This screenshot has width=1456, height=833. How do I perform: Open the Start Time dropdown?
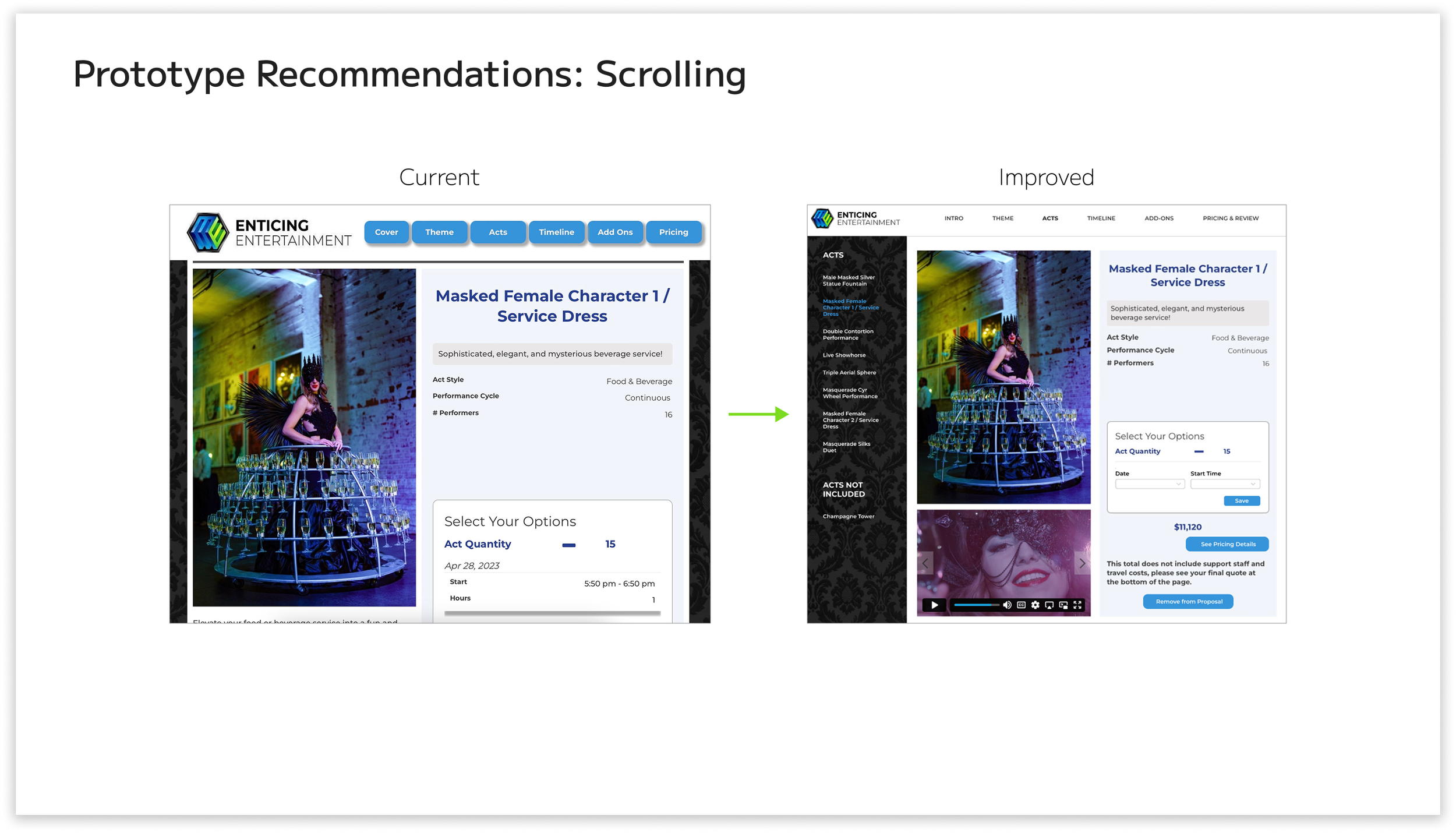point(1225,484)
